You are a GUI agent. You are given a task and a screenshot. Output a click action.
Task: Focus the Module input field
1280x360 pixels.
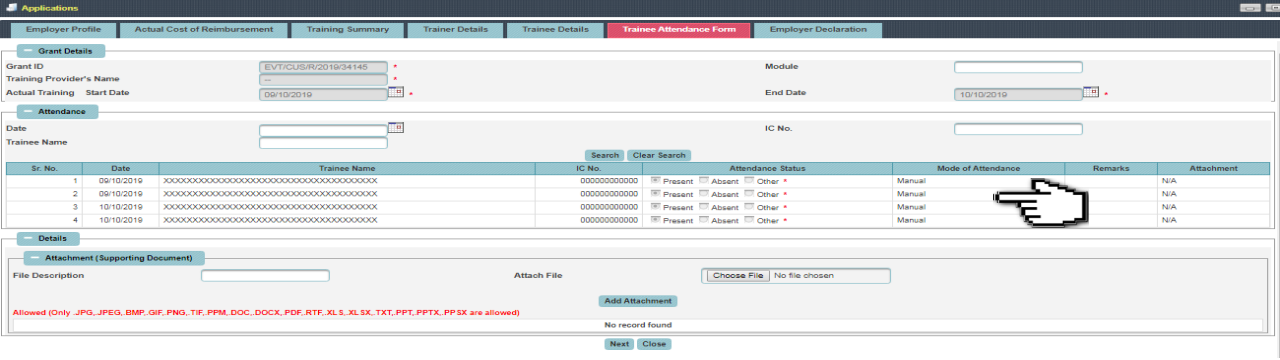(1018, 68)
